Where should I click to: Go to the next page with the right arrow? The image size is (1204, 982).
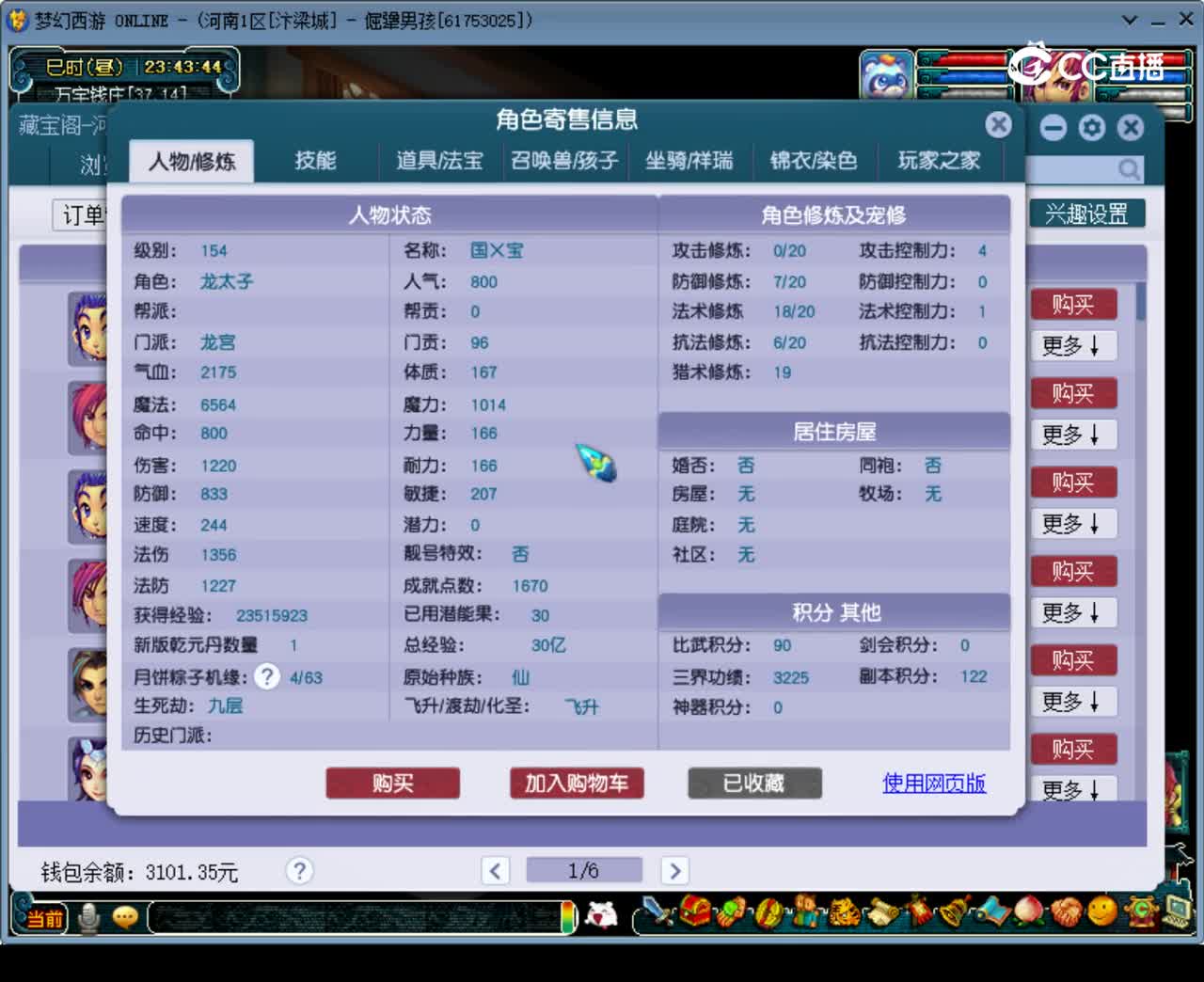click(x=674, y=870)
